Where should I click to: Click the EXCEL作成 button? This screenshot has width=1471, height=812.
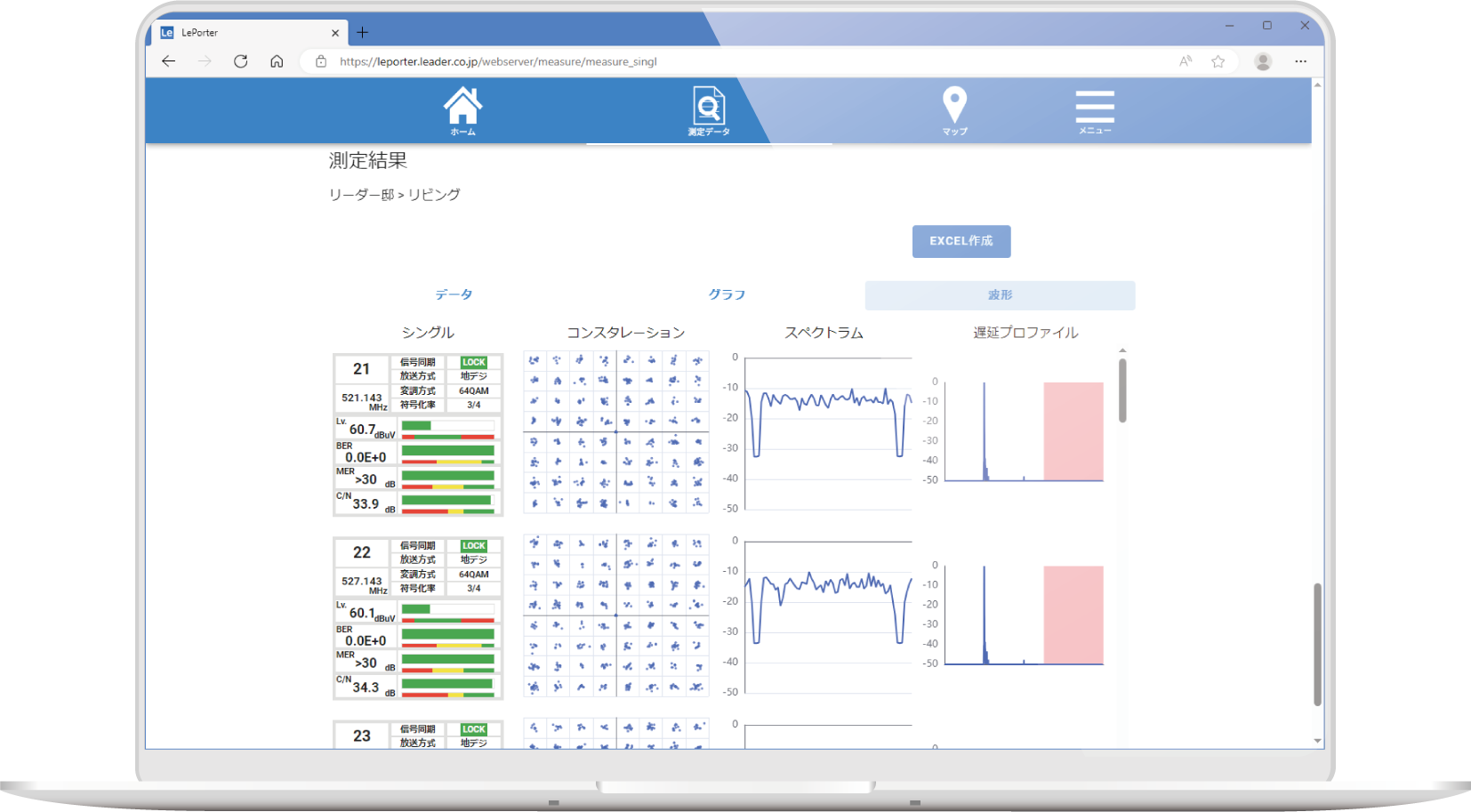tap(961, 241)
